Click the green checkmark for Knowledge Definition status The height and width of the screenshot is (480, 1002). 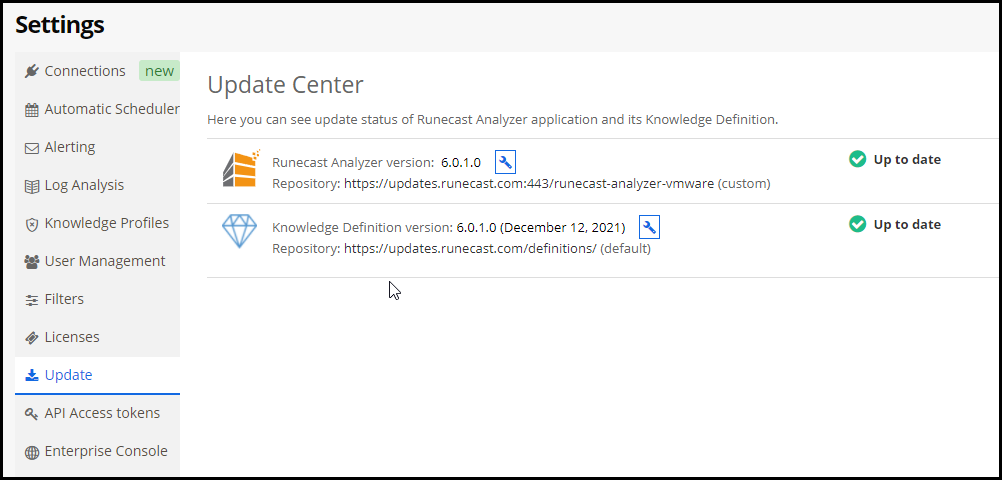coord(858,224)
